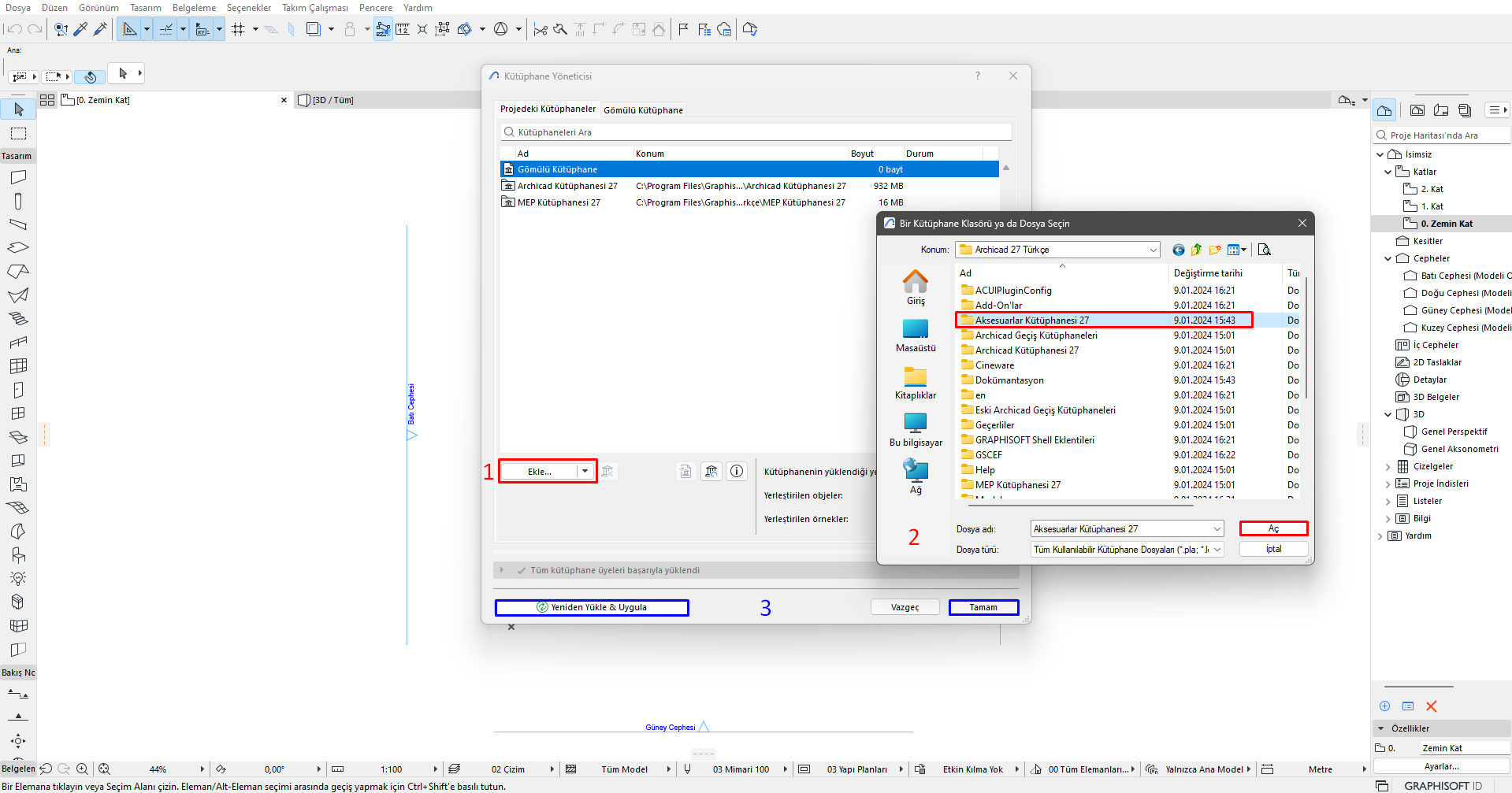Select the syringe inject parameters tool

pyautogui.click(x=100, y=29)
